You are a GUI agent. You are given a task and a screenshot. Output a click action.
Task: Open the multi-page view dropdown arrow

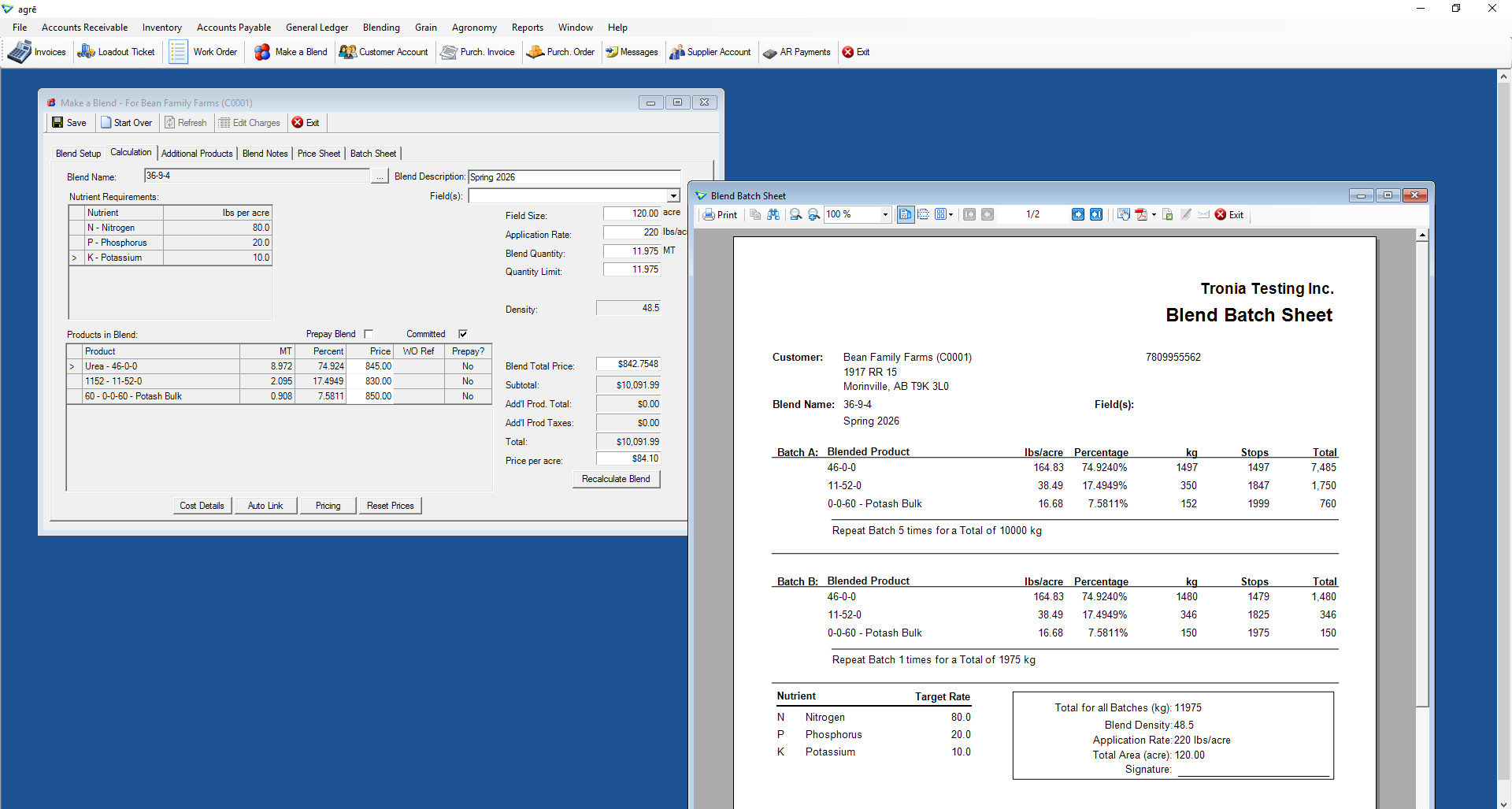tap(951, 215)
